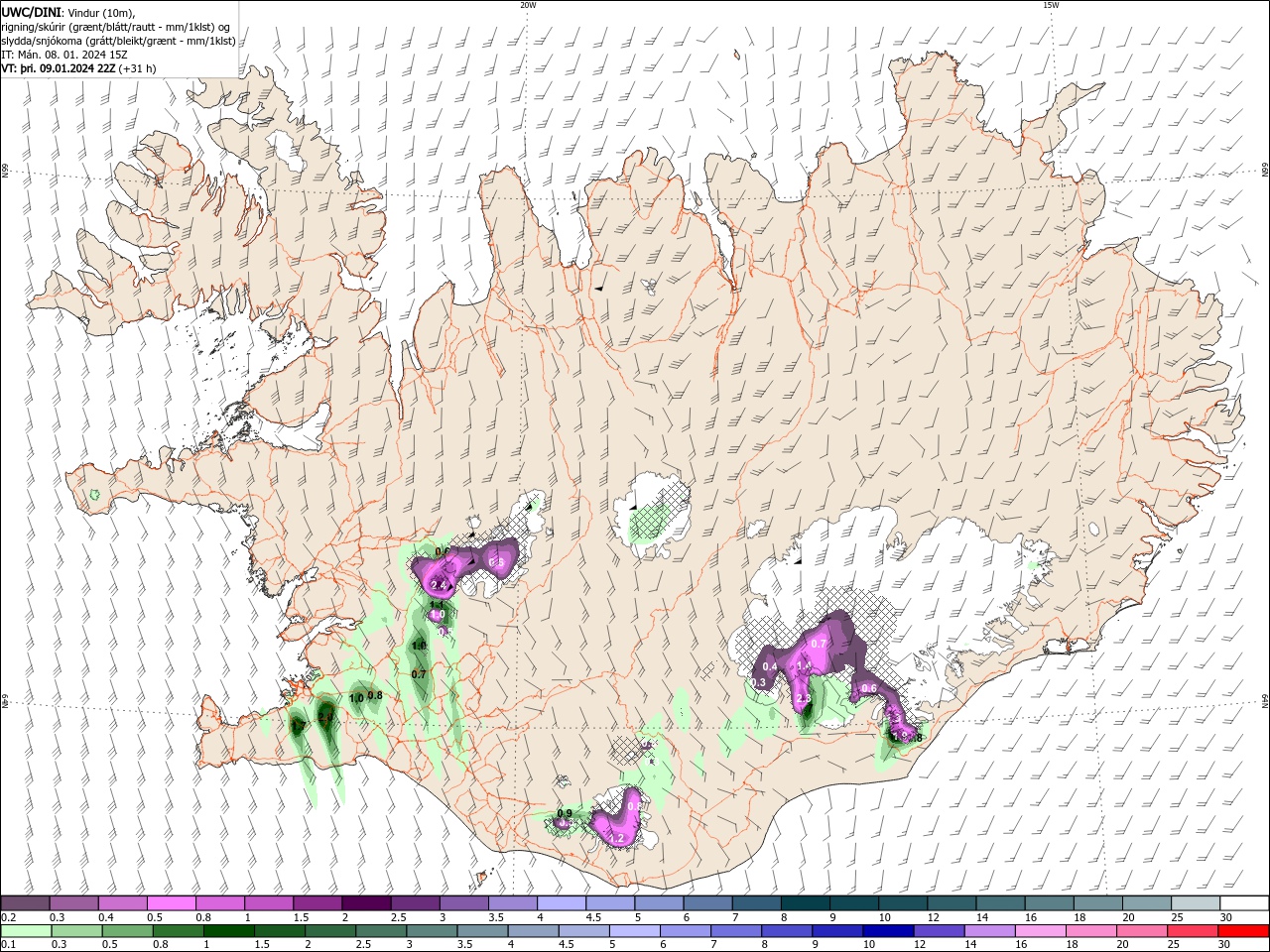The width and height of the screenshot is (1270, 952).
Task: Pick the light grey 25 snow legend swatch
Action: [1197, 903]
